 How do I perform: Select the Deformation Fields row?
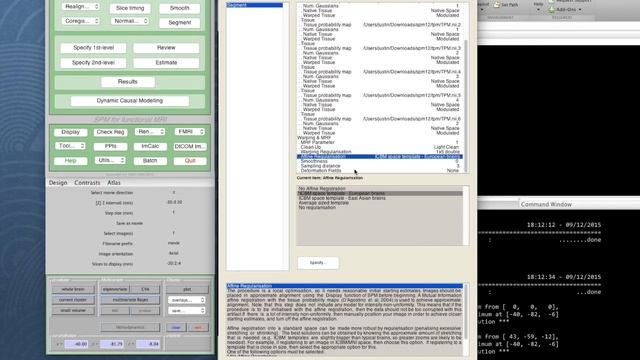380,171
